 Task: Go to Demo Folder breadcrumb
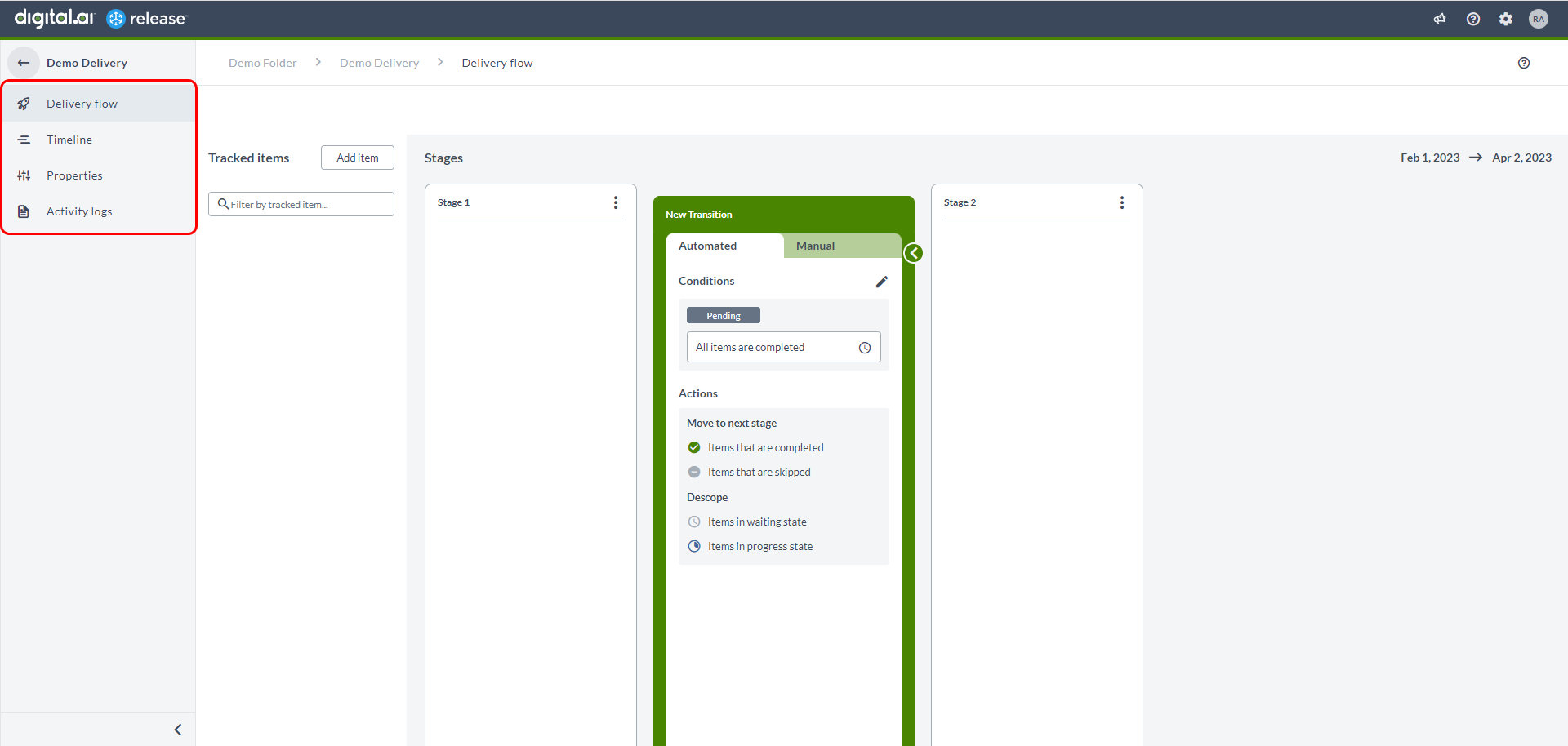(x=262, y=63)
